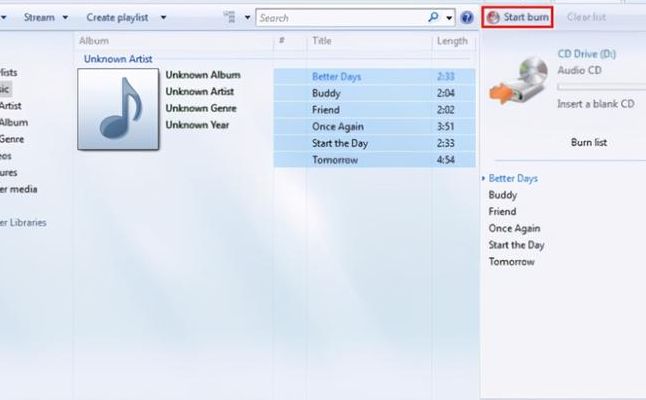Open Other Libraries in navigation pane
646x400 pixels.
point(23,222)
